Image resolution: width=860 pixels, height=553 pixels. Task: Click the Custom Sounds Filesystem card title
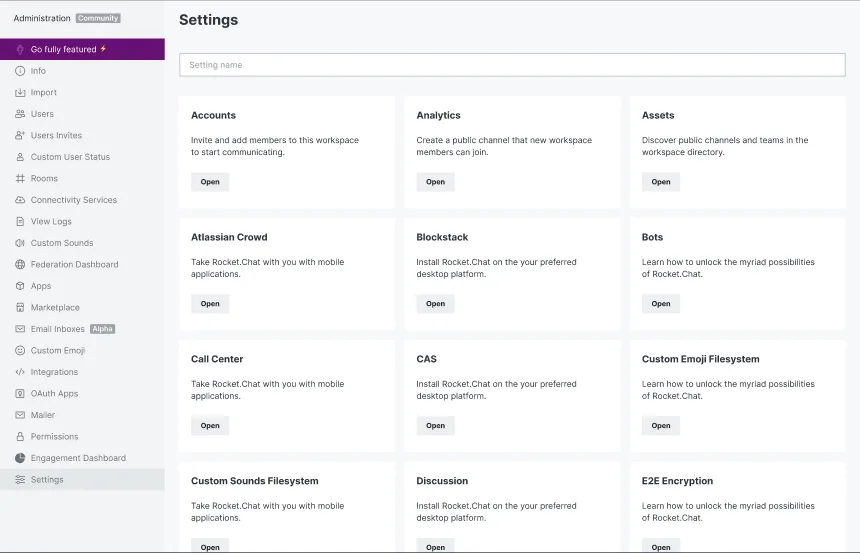(254, 481)
